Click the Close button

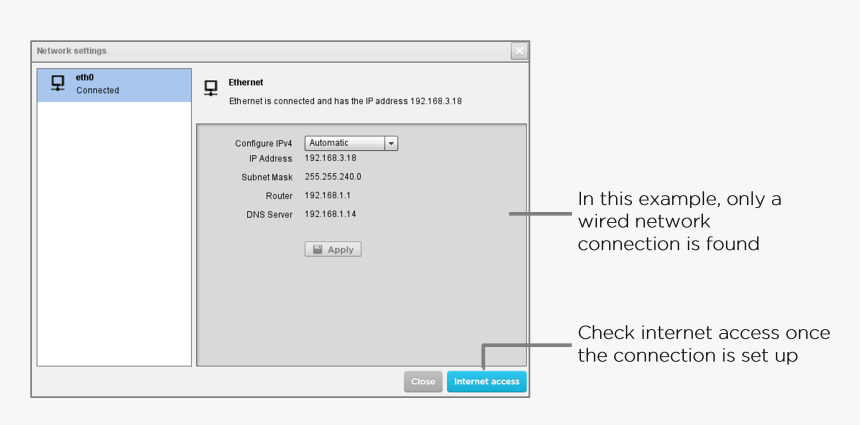pos(423,382)
